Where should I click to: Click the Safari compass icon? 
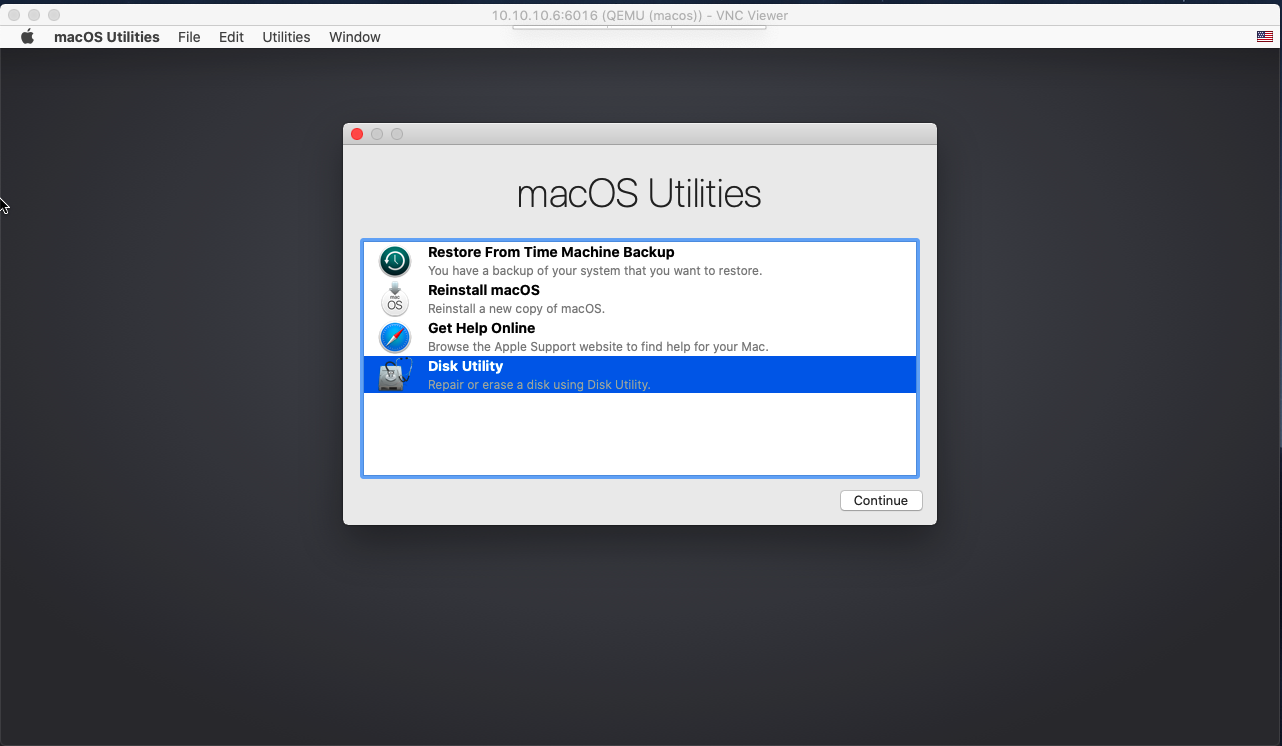tap(395, 337)
